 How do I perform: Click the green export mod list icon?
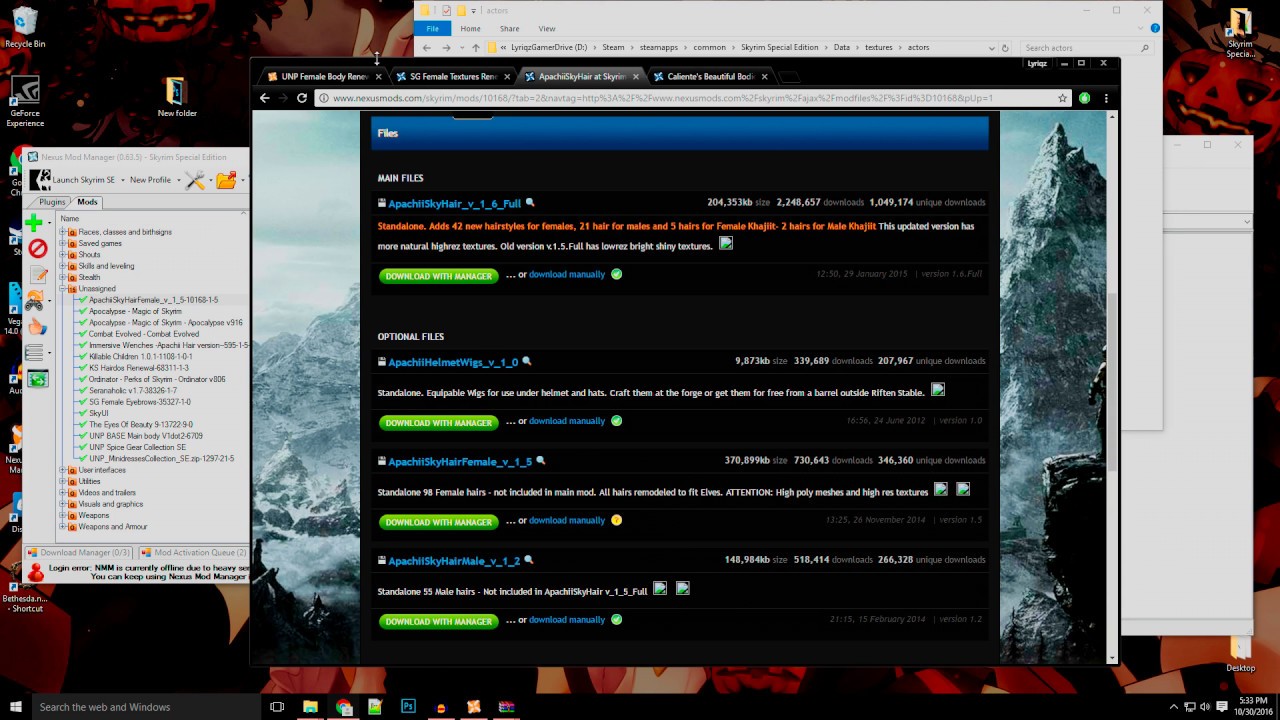coord(37,379)
